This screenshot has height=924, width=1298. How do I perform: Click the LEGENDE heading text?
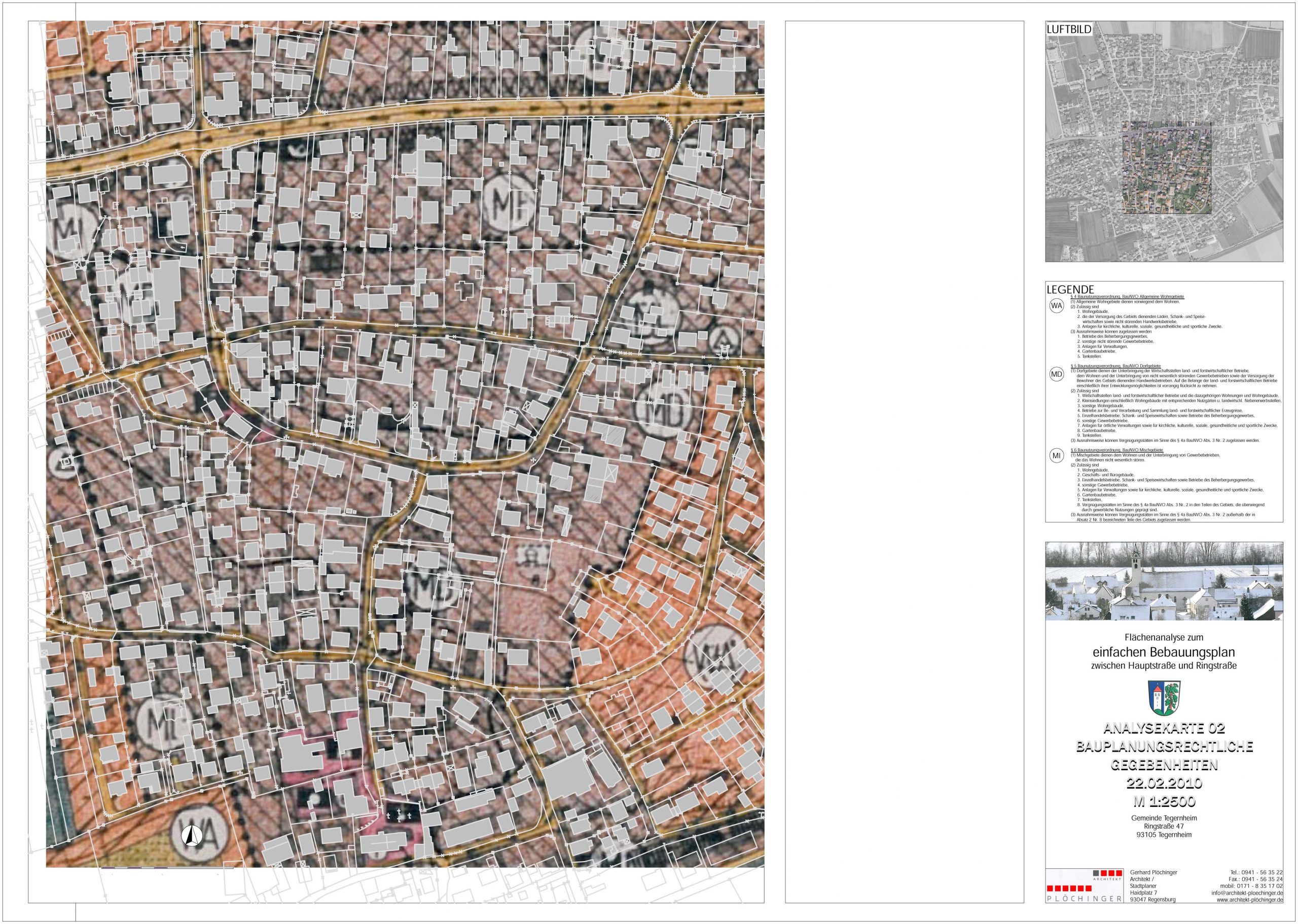[x=1070, y=290]
